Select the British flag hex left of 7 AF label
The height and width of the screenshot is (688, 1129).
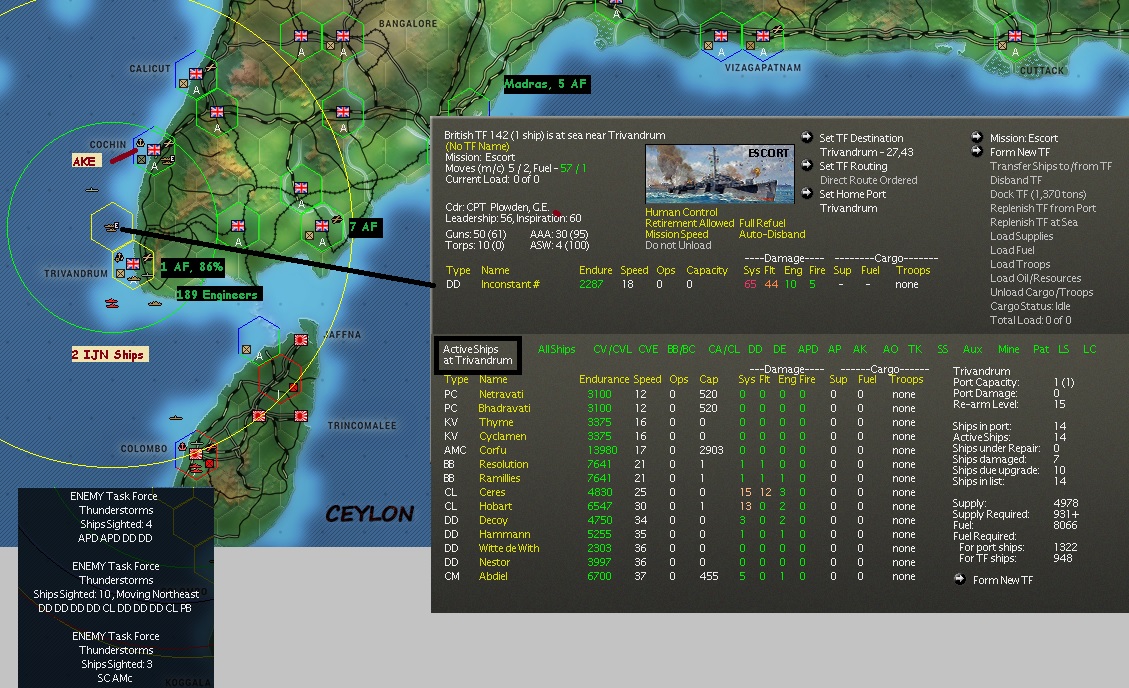(x=322, y=226)
